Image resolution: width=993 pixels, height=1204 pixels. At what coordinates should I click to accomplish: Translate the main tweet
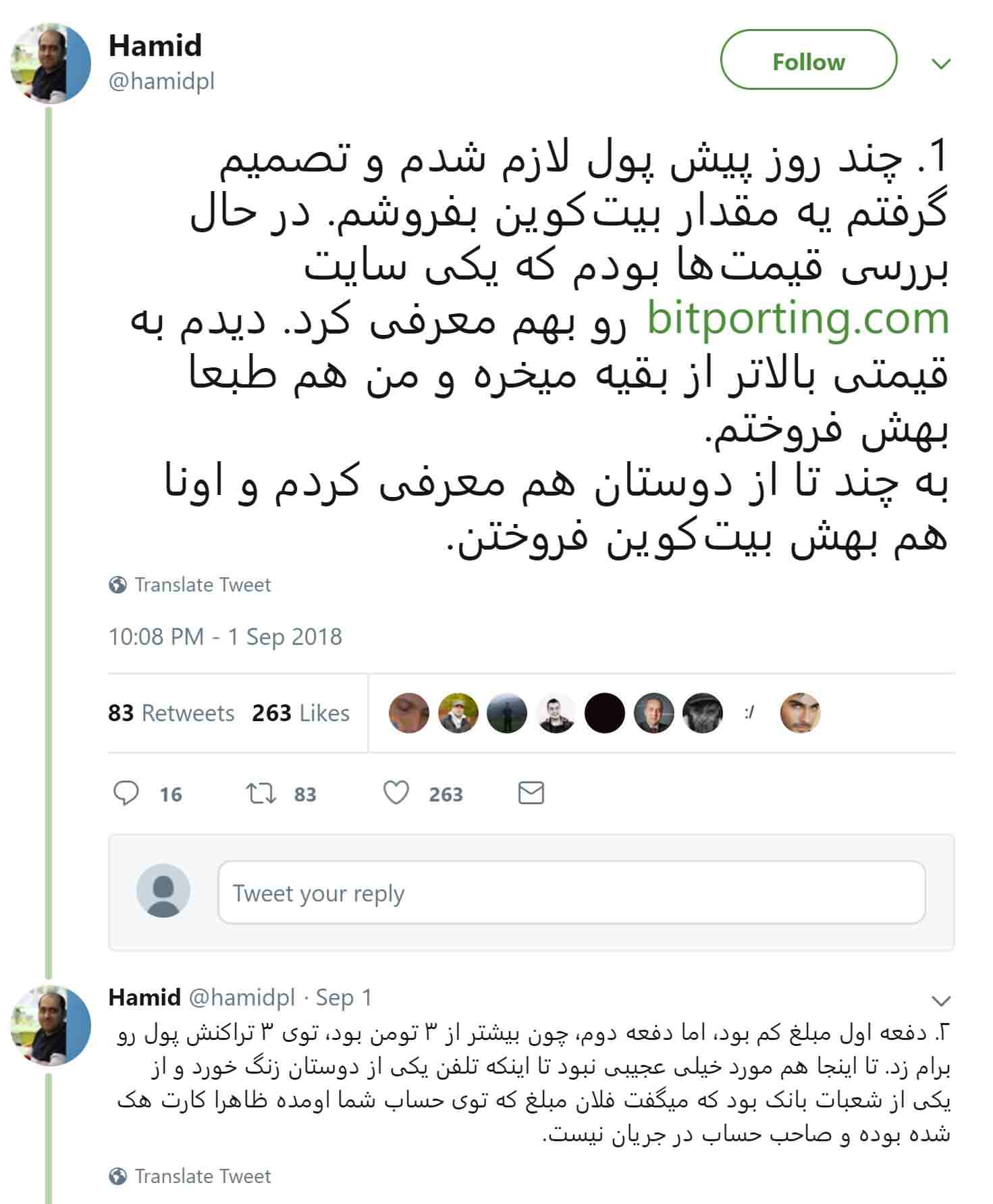coord(203,585)
